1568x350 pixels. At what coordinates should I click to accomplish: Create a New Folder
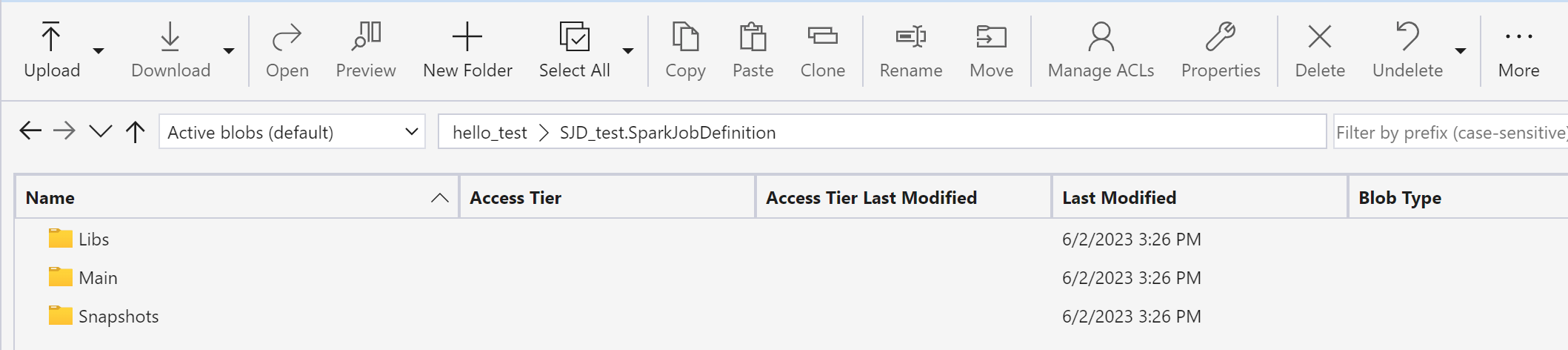pyautogui.click(x=467, y=50)
